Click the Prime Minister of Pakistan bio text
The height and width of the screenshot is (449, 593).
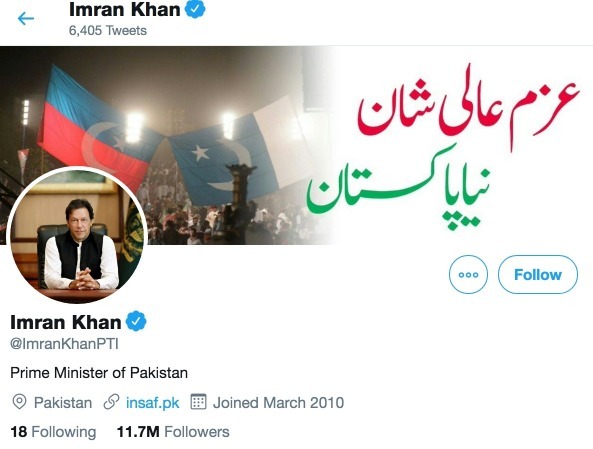click(99, 373)
